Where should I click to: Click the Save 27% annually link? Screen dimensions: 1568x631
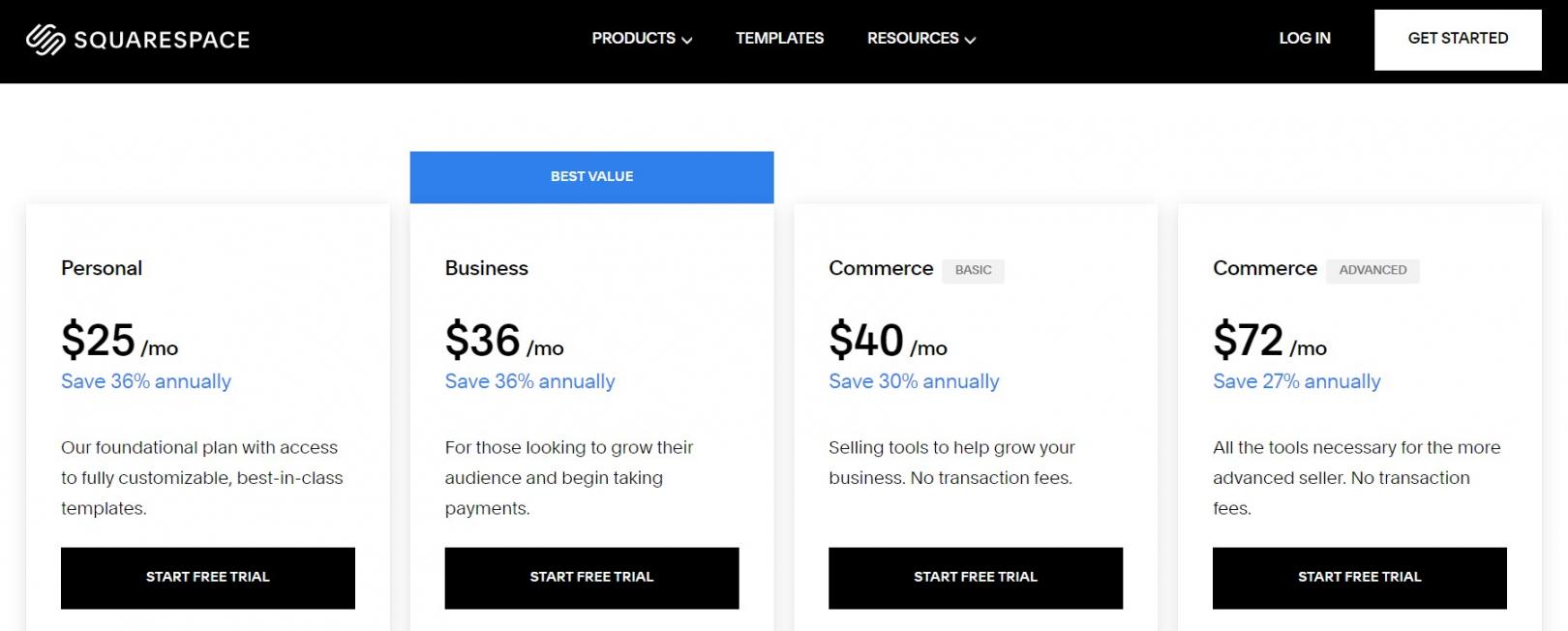(x=1296, y=381)
